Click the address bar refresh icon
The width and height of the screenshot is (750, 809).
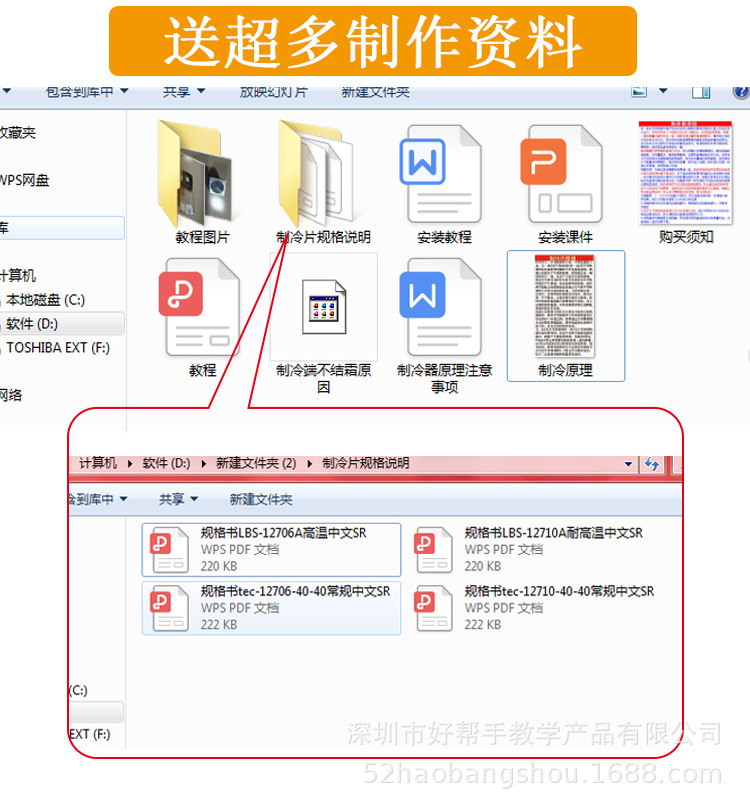(x=652, y=464)
